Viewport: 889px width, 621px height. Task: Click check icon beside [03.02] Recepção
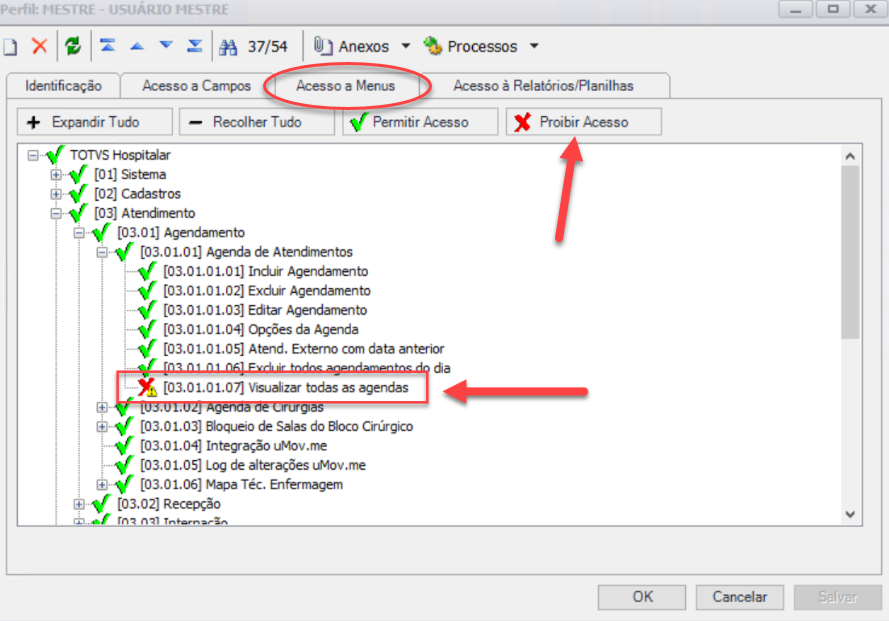[101, 503]
